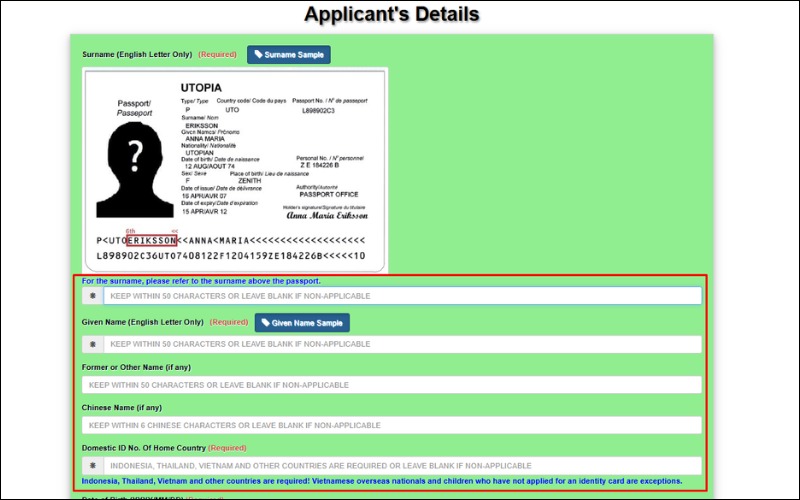Click the UTOPIA heading on the passport
800x500 pixels.
coord(201,87)
